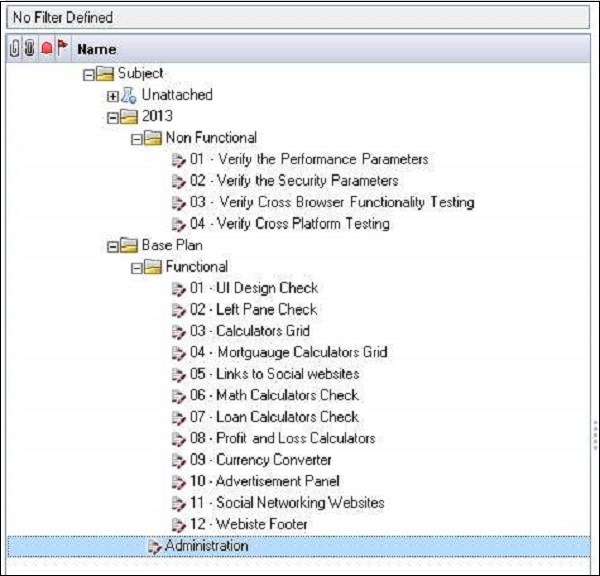Viewport: 600px width, 576px height.
Task: Select '02 - Left Pane Check' test
Action: tap(254, 310)
